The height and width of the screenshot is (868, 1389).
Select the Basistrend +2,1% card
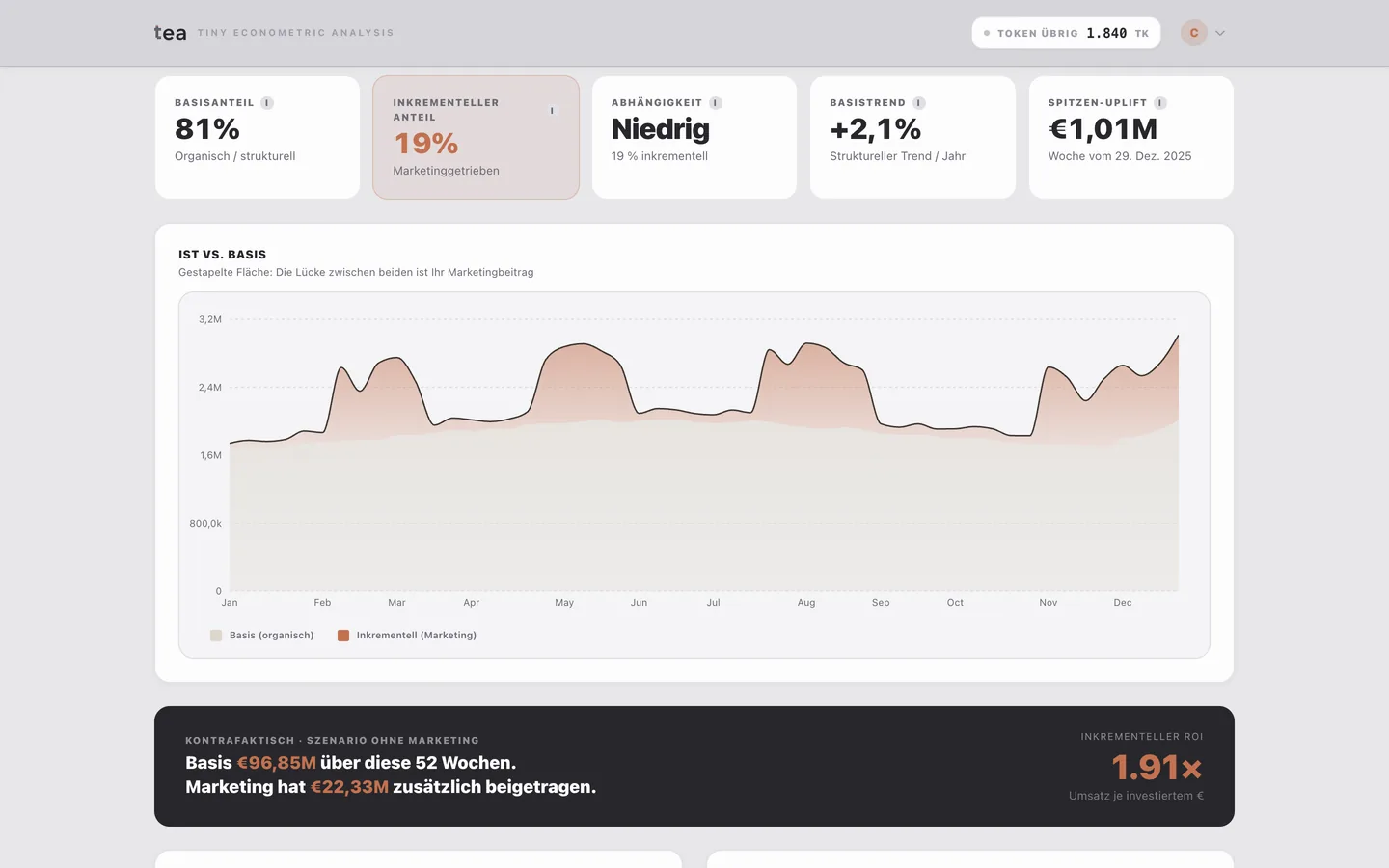tap(912, 138)
